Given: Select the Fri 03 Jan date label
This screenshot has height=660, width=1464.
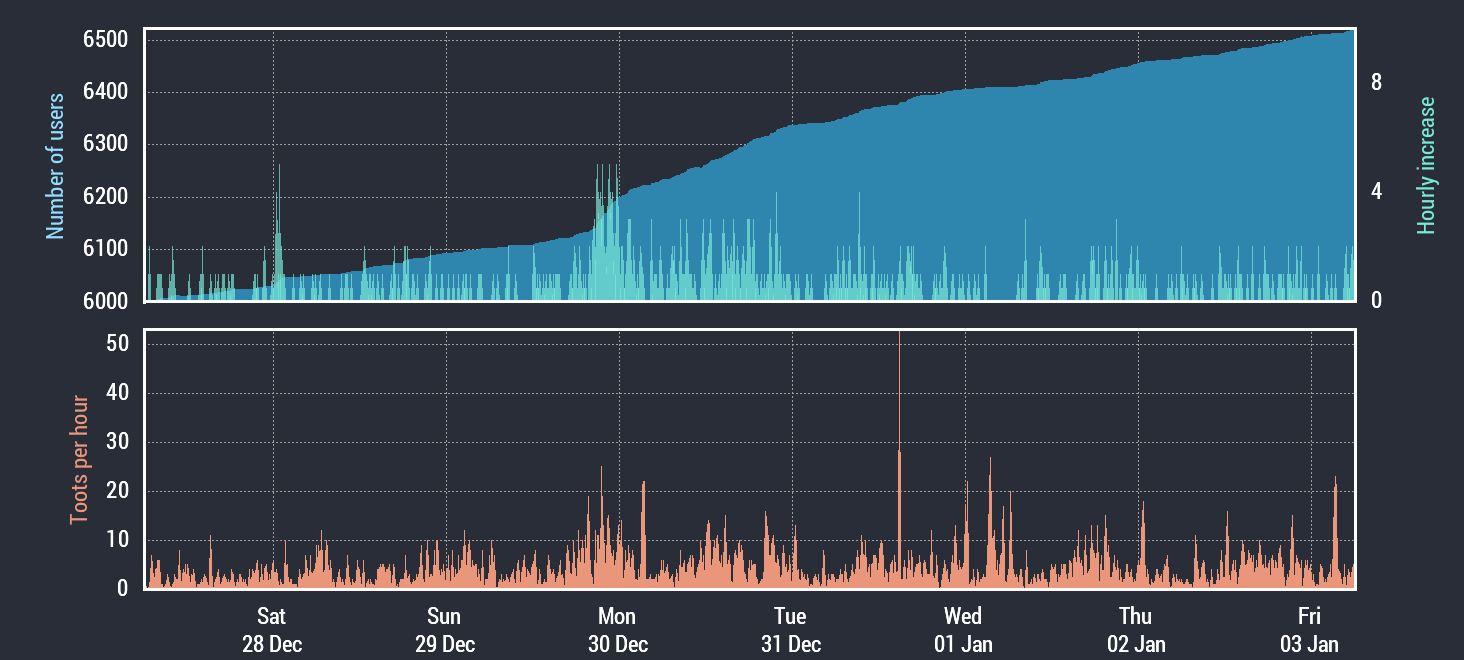Looking at the screenshot, I should [1309, 630].
